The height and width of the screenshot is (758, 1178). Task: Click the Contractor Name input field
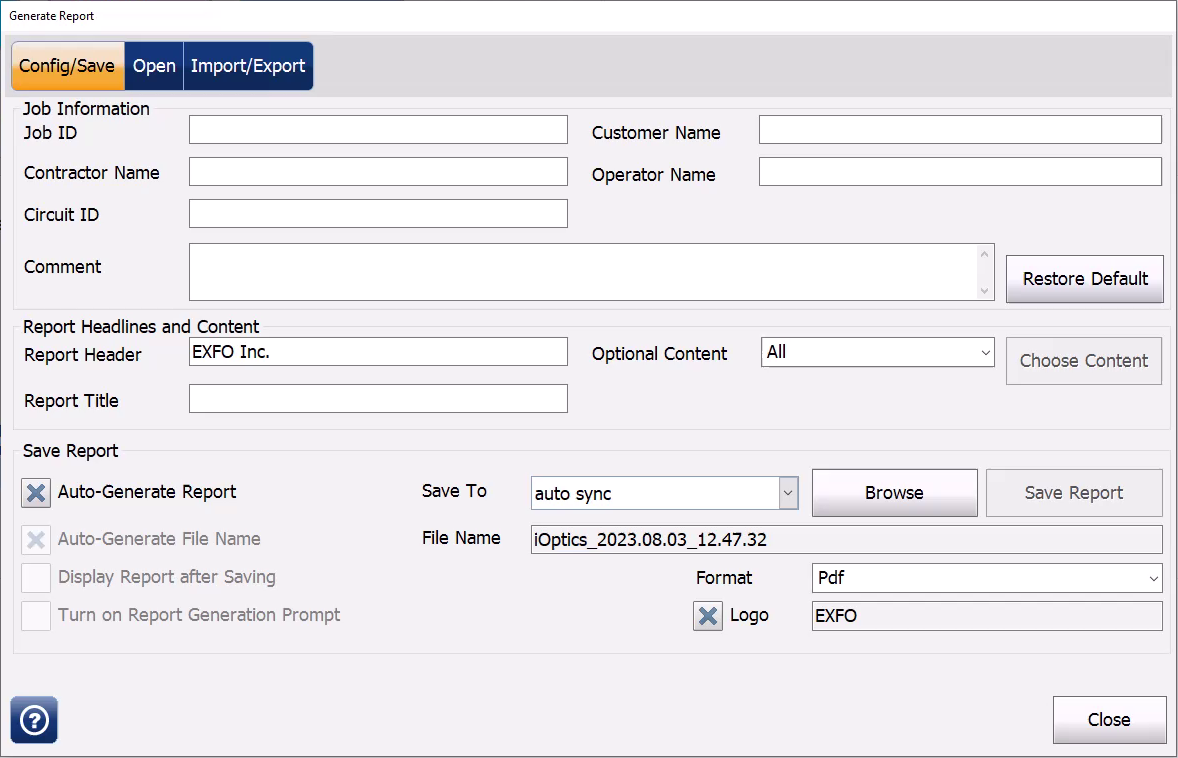coord(378,172)
